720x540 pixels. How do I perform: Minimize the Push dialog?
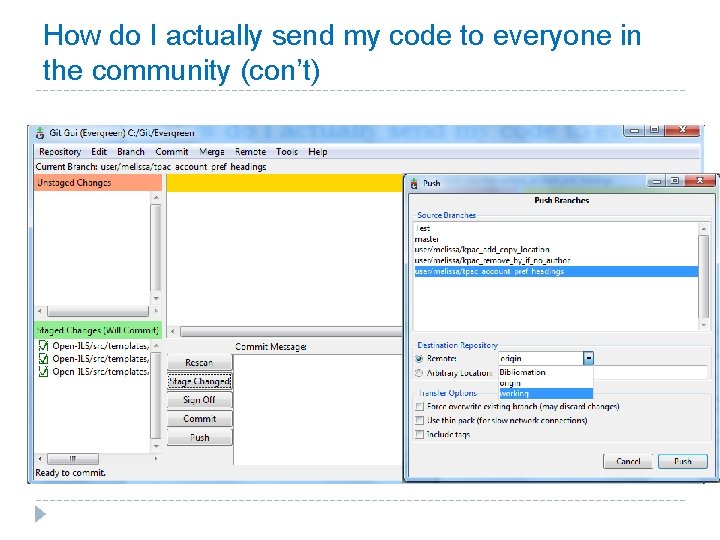pos(657,181)
